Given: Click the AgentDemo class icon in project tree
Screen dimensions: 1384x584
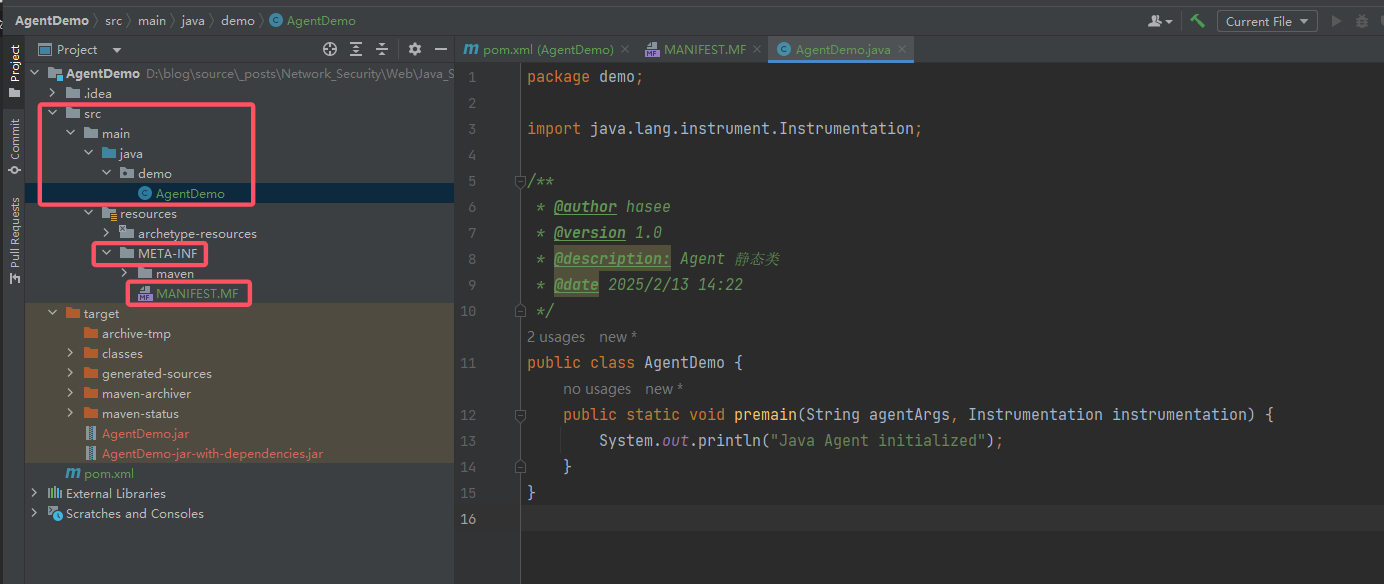Looking at the screenshot, I should [145, 193].
